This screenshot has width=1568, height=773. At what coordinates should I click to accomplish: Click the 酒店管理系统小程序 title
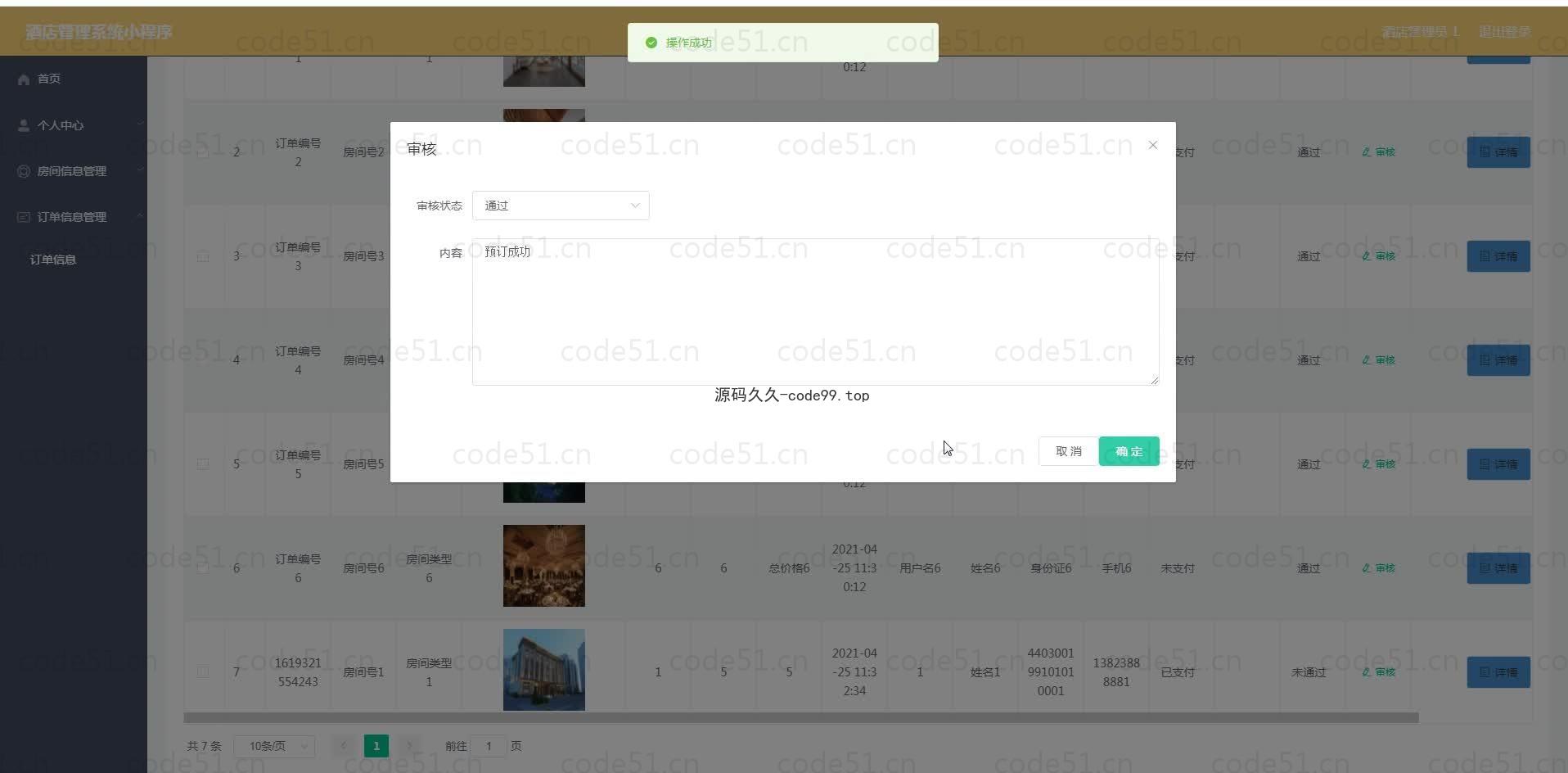click(x=99, y=32)
